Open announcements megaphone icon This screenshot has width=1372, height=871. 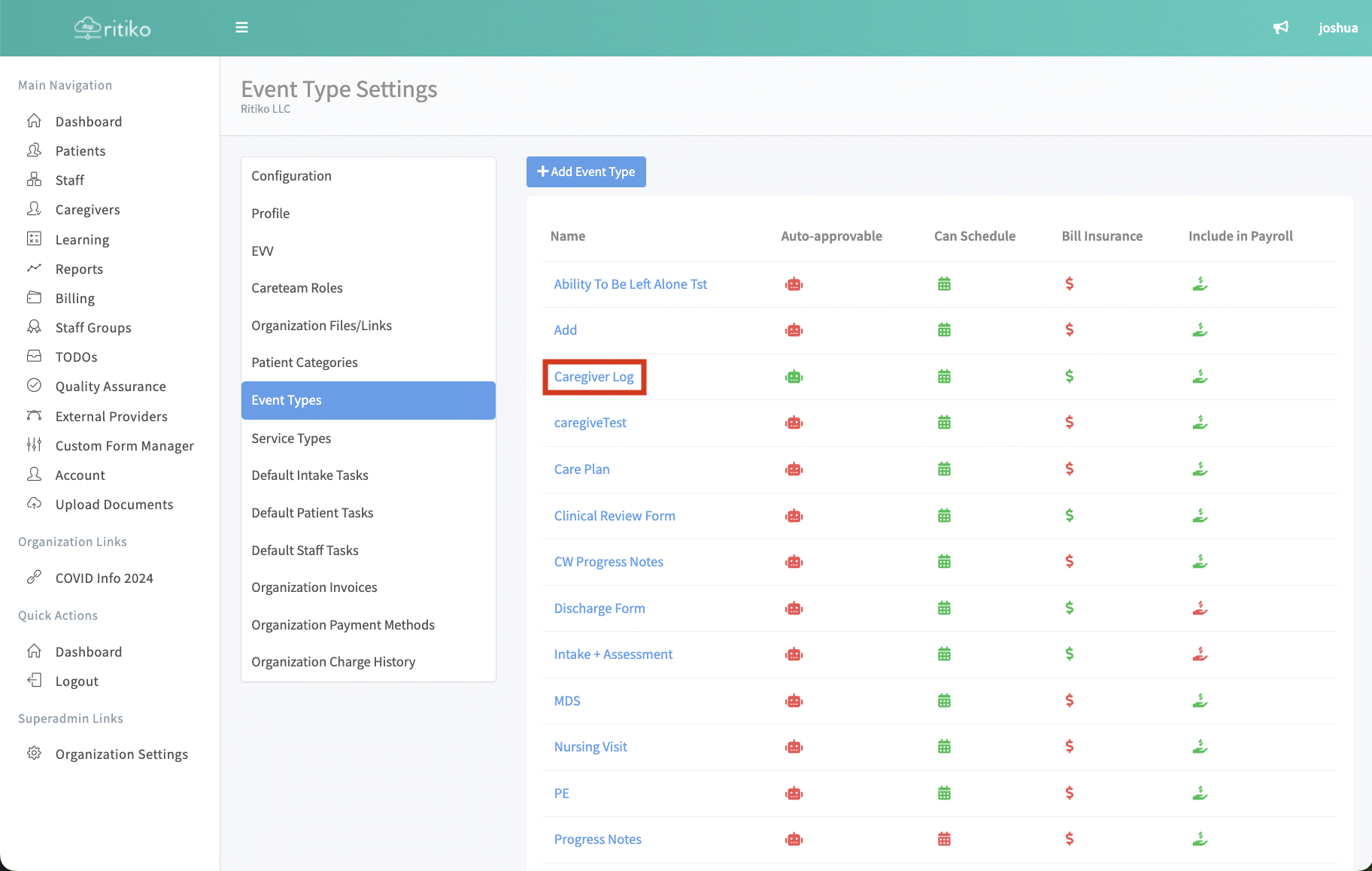pyautogui.click(x=1280, y=28)
